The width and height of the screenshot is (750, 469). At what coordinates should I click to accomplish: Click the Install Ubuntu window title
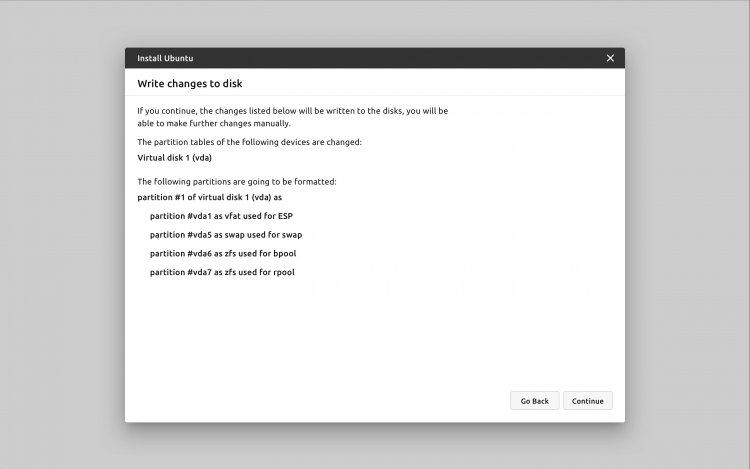pos(165,58)
